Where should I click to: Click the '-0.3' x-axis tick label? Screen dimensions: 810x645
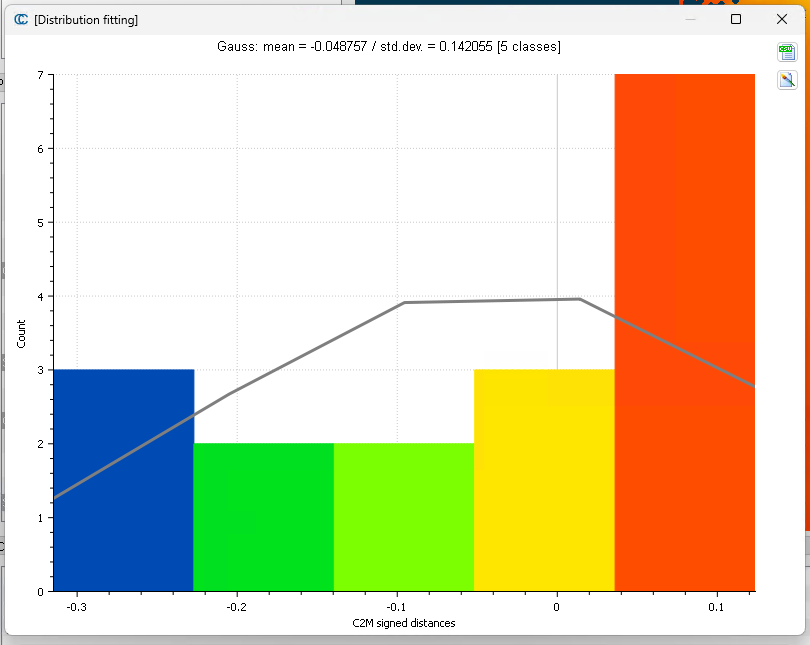(76, 607)
